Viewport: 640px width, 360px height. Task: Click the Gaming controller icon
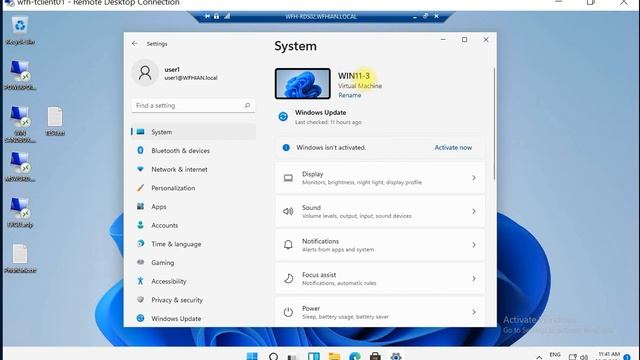coord(140,262)
